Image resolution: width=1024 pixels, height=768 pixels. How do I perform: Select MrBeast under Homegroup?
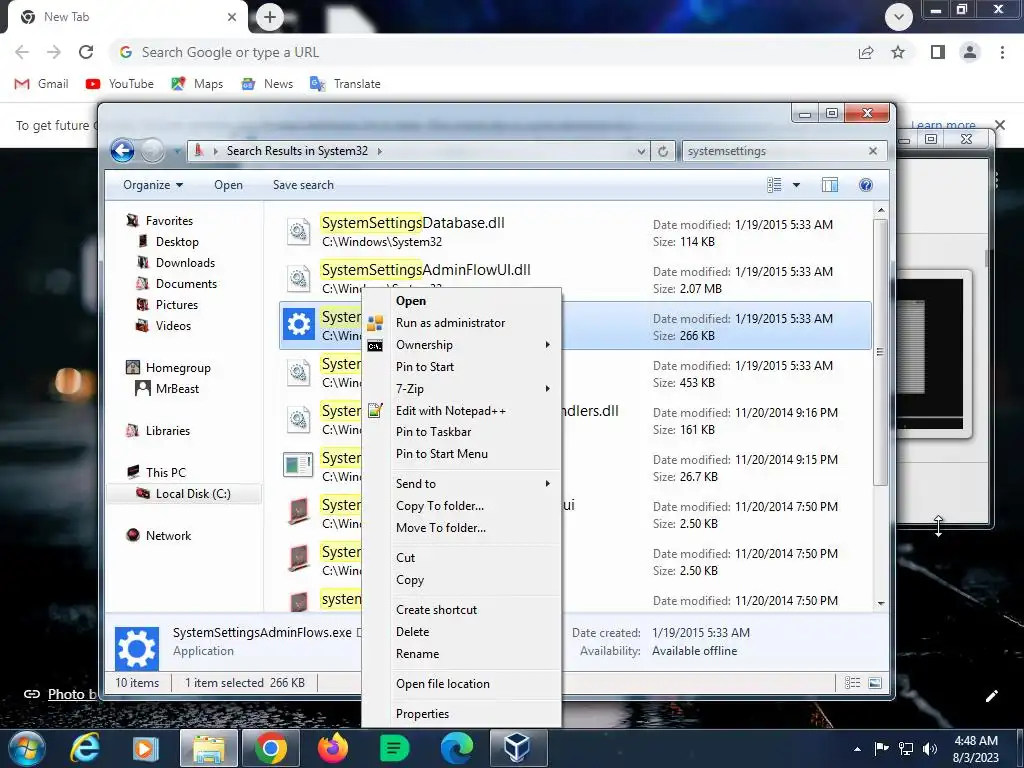pos(177,389)
